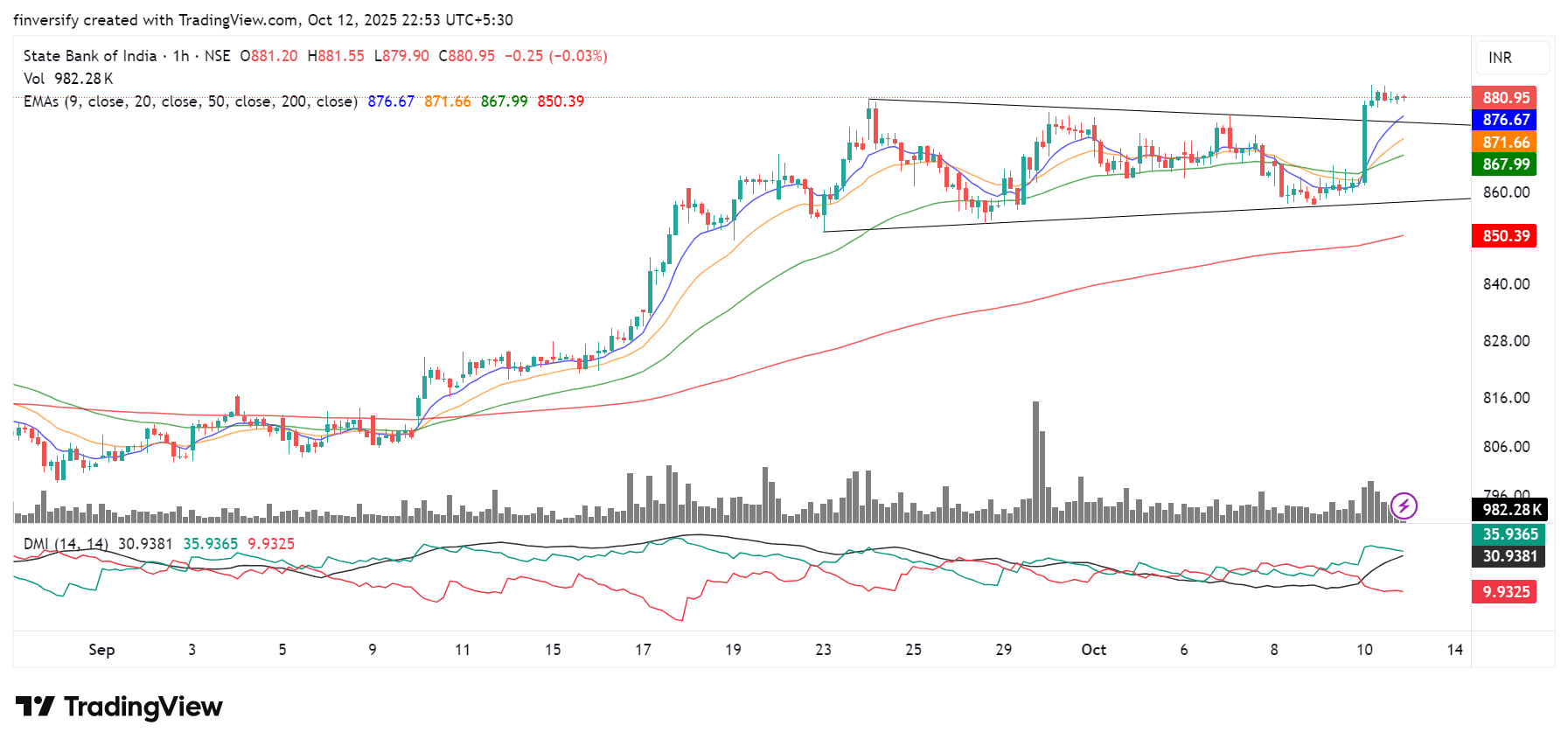Select the State Bank of India symbol title
The width and height of the screenshot is (1568, 746).
[90, 56]
